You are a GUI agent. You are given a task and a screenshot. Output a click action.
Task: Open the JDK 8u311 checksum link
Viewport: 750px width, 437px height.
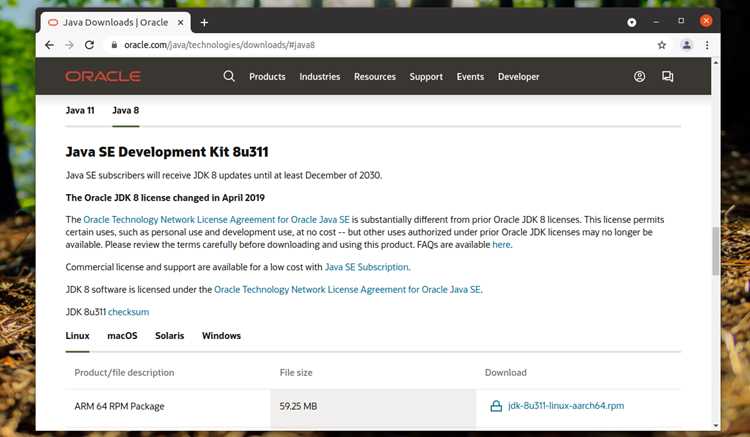coord(128,312)
